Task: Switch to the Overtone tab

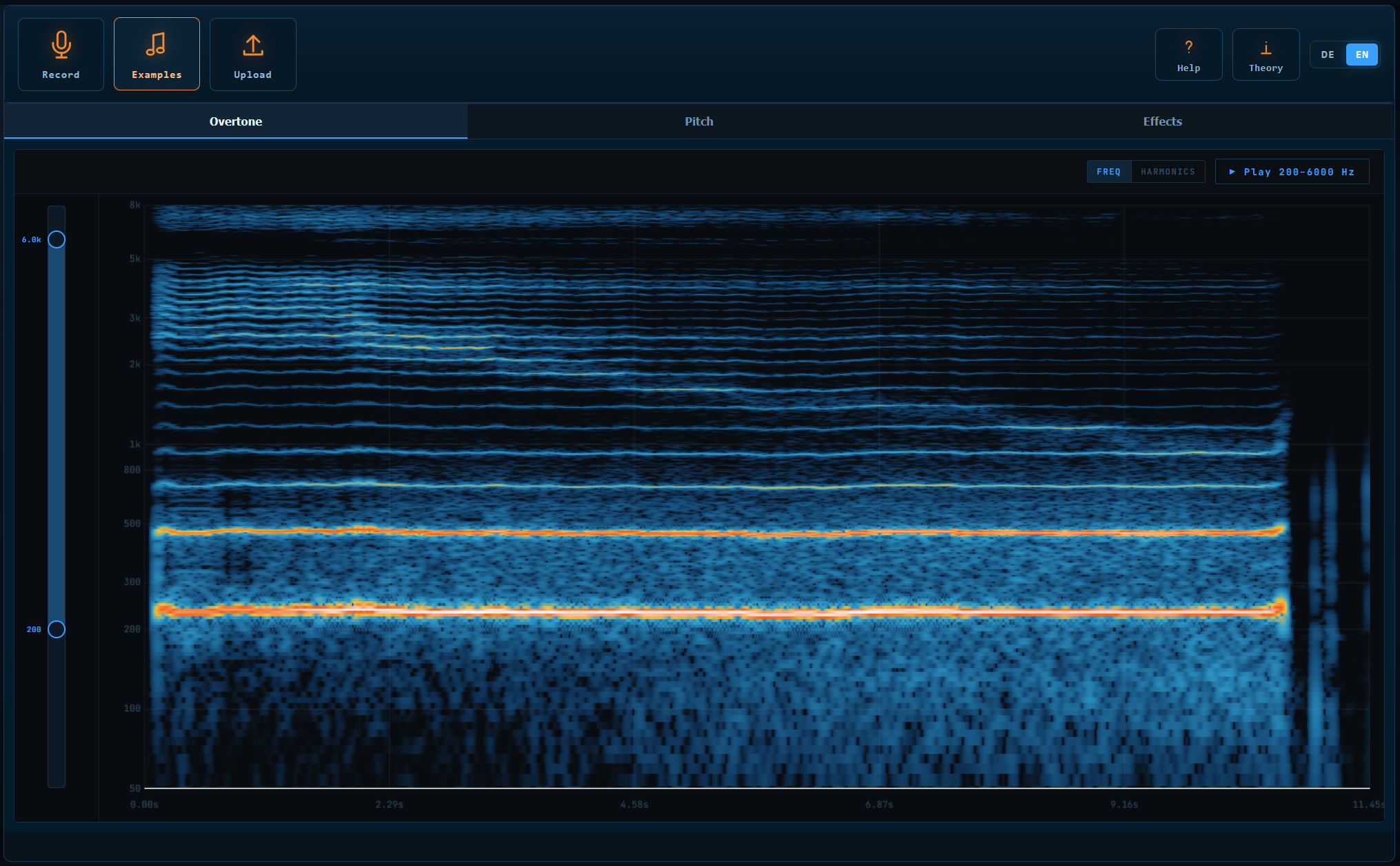Action: coord(236,121)
